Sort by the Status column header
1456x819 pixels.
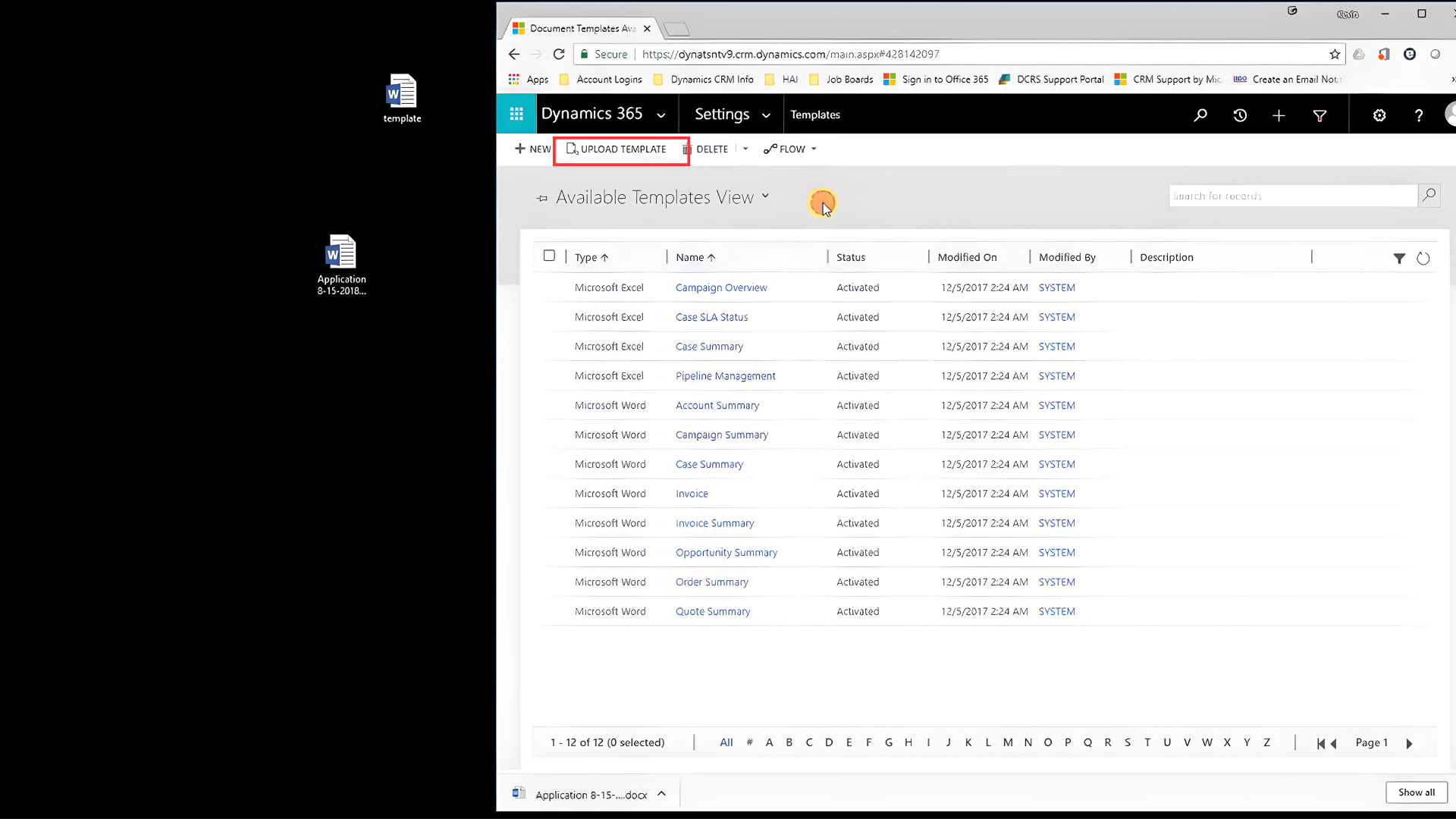[x=850, y=257]
